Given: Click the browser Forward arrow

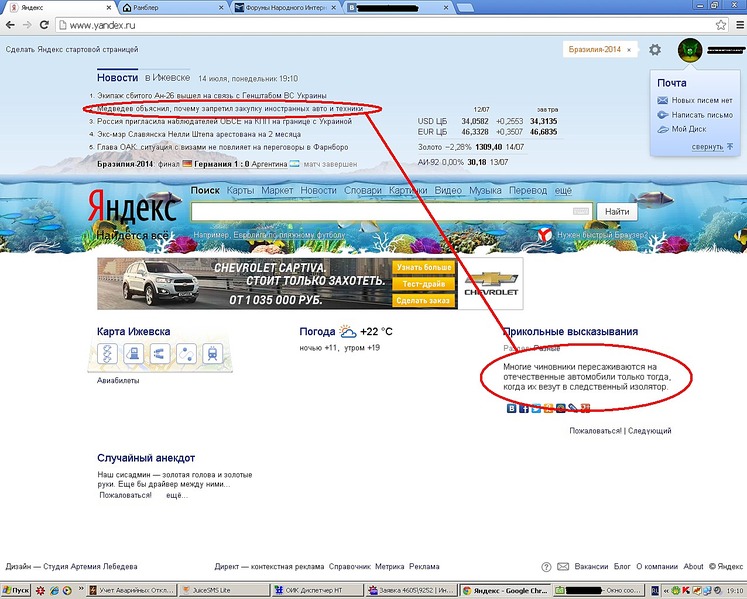Looking at the screenshot, I should click(27, 25).
